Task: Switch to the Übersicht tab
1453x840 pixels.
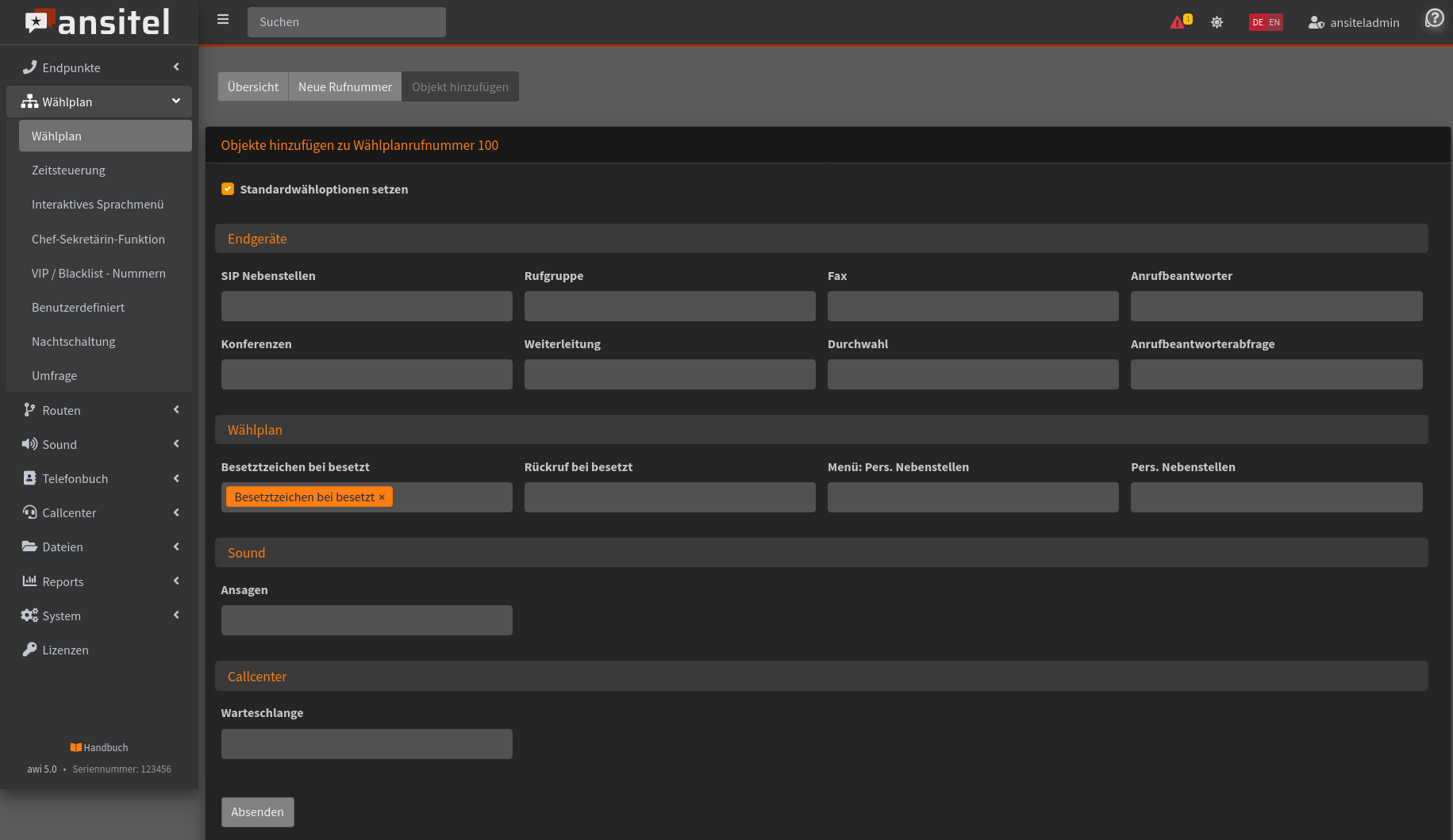Action: tap(253, 86)
